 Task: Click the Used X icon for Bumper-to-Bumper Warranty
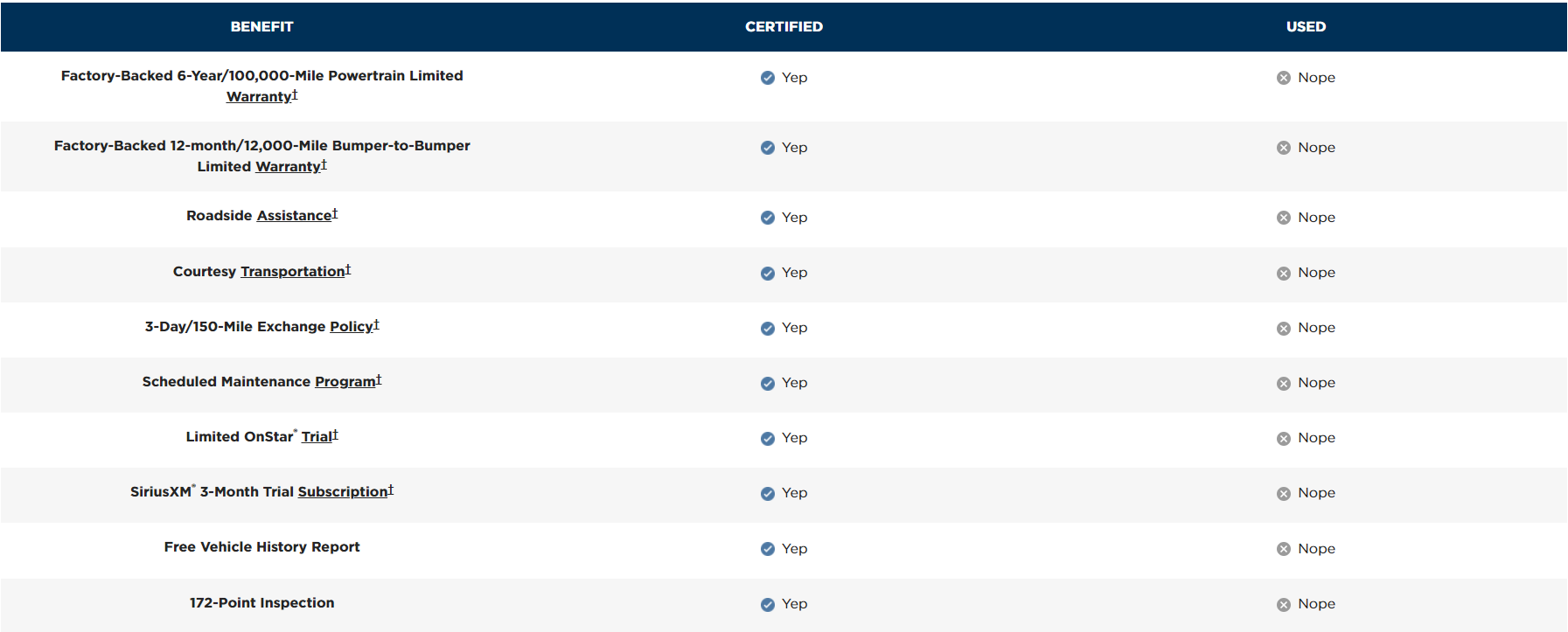(1284, 148)
